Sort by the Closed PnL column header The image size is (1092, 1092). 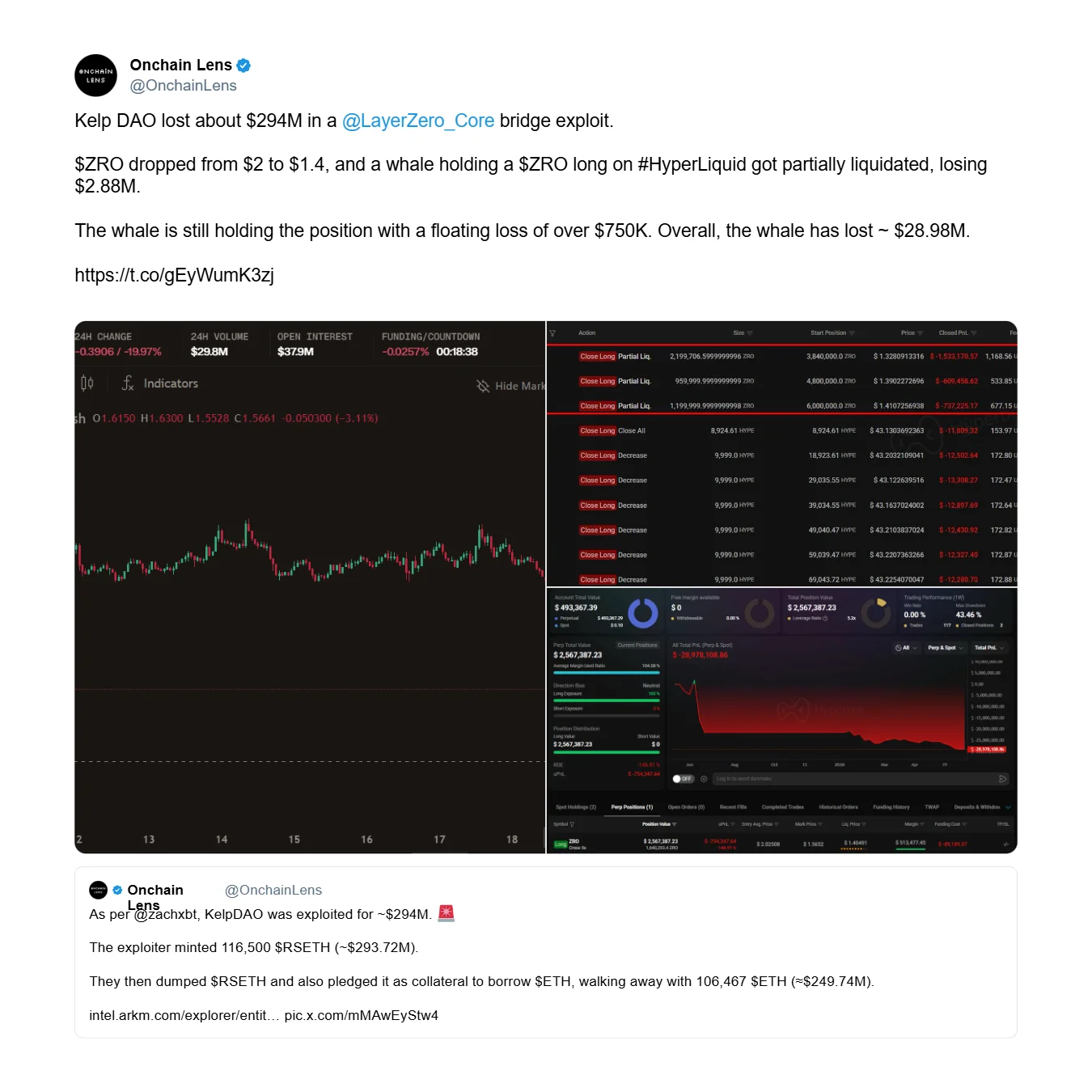point(953,333)
